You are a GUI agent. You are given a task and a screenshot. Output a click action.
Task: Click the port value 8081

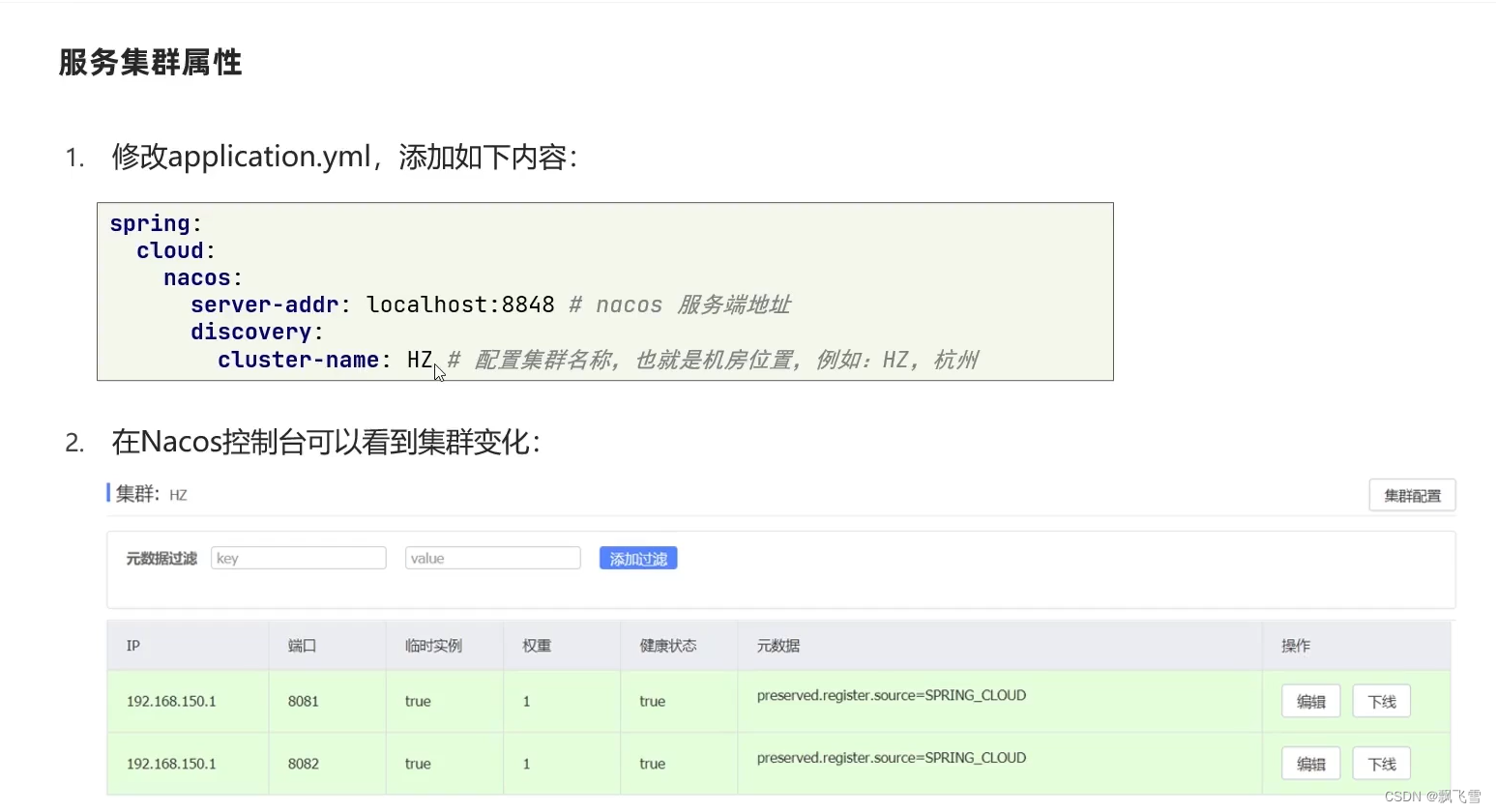click(303, 702)
